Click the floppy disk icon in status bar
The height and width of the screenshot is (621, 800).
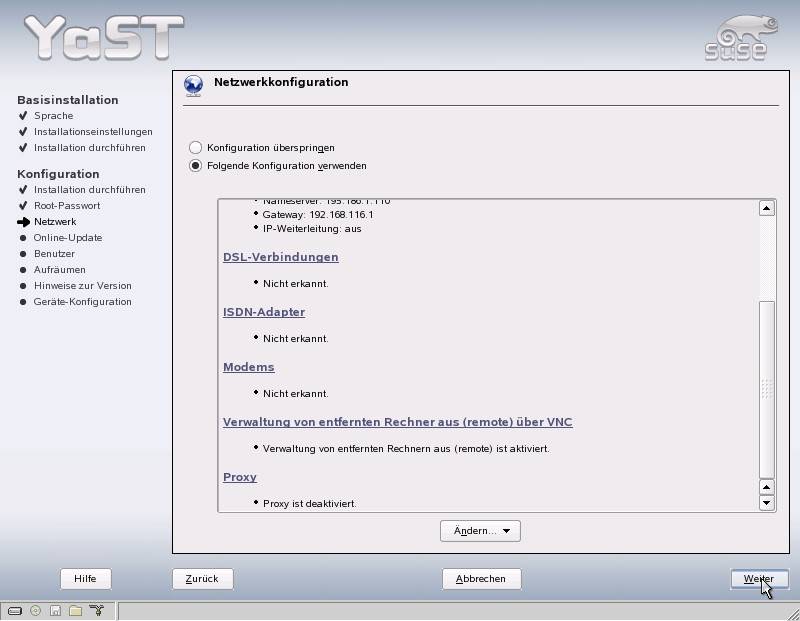coord(56,610)
